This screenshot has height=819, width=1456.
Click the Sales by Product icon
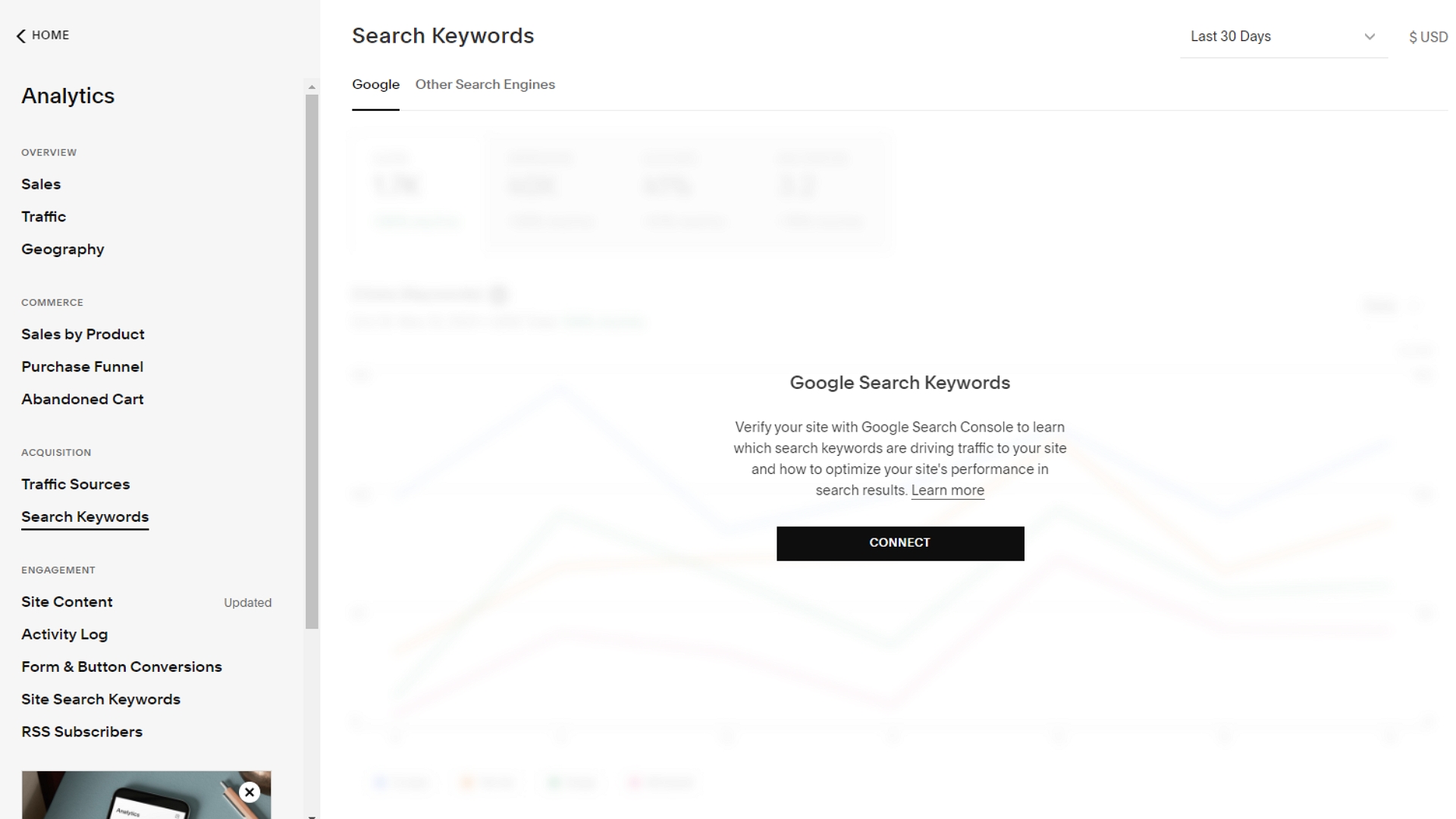coord(83,333)
